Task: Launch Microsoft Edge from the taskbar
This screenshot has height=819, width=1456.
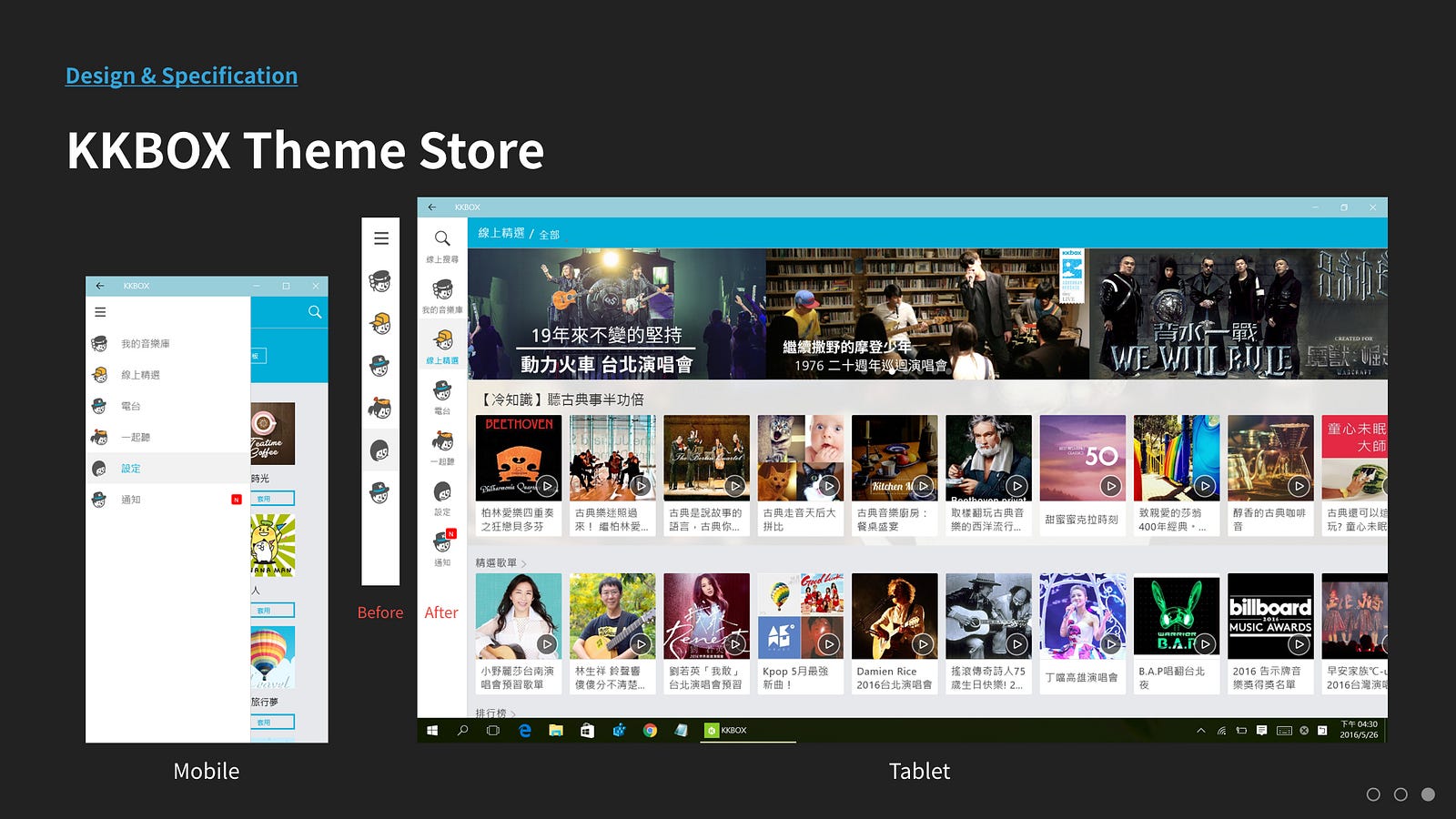Action: click(525, 730)
